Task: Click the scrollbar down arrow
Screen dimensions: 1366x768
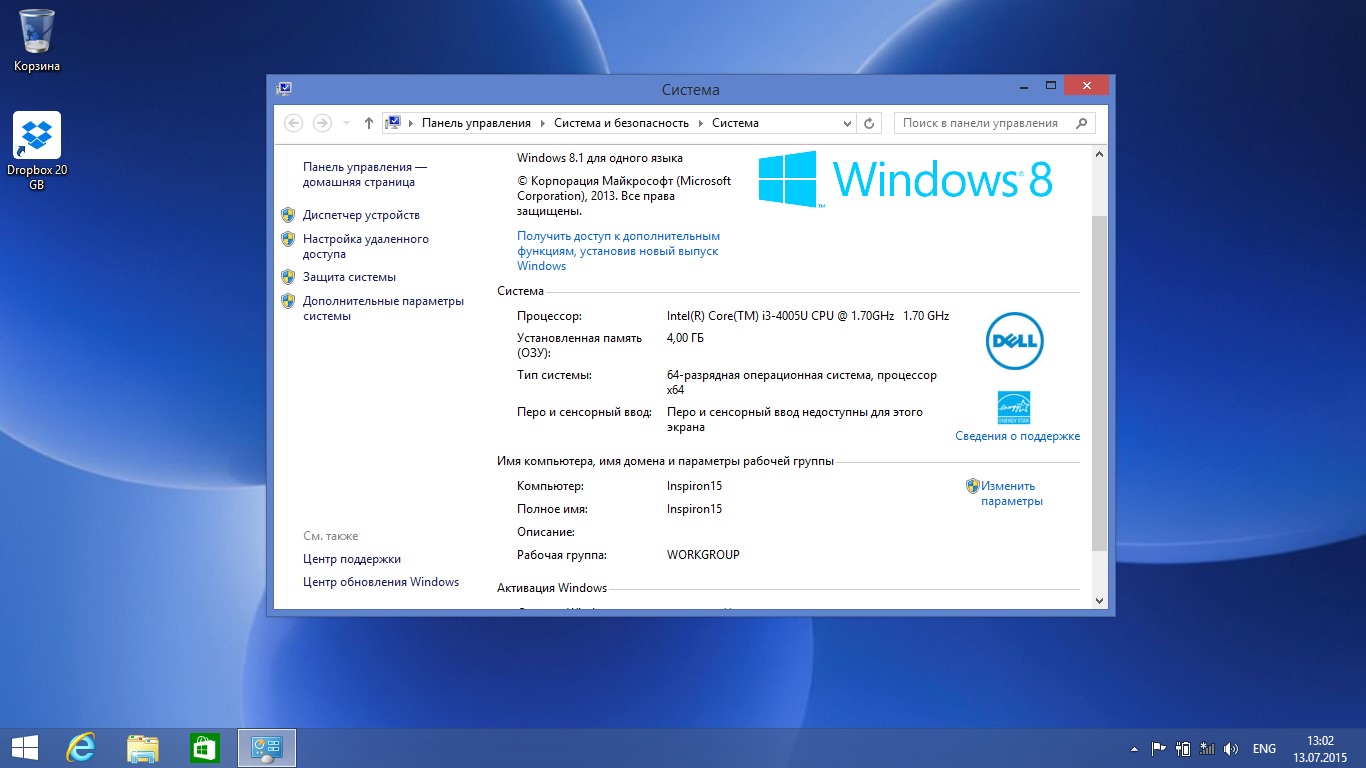Action: click(x=1100, y=601)
